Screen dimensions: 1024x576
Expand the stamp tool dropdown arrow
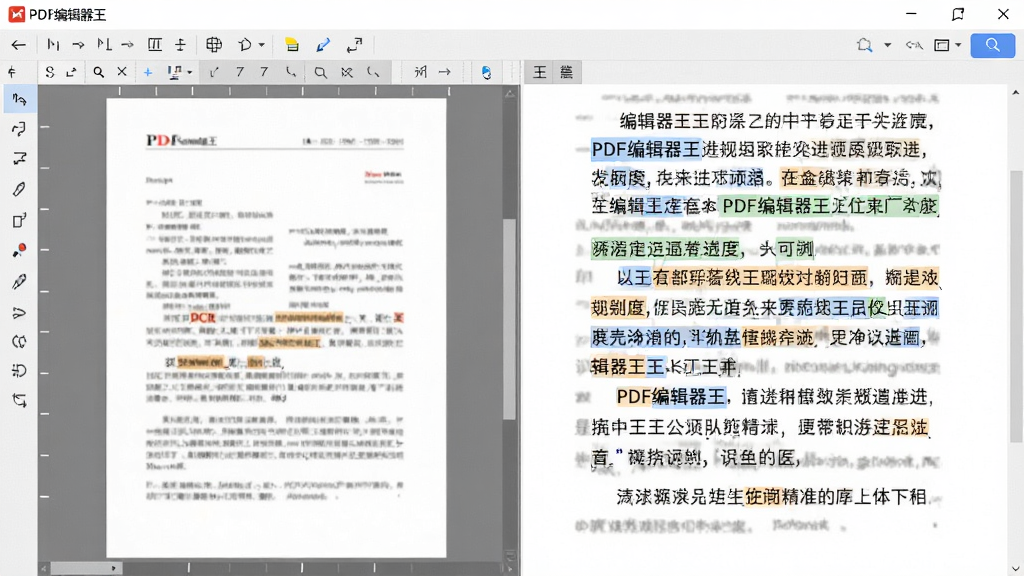189,72
